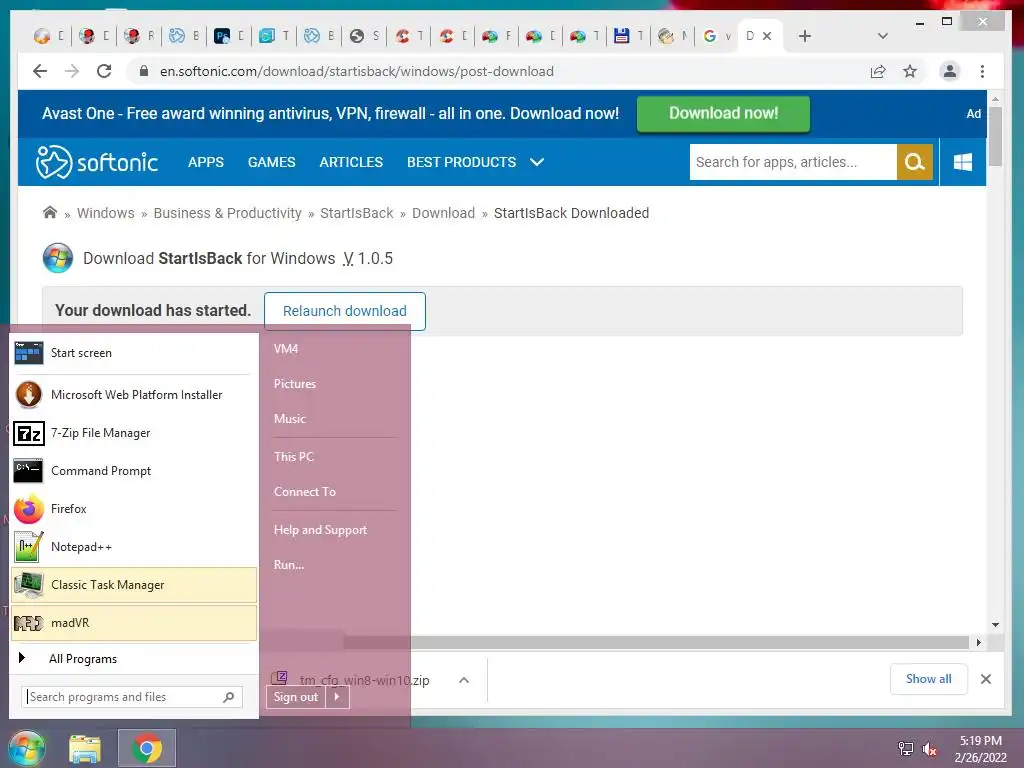
Task: Reload the current page
Action: point(104,71)
